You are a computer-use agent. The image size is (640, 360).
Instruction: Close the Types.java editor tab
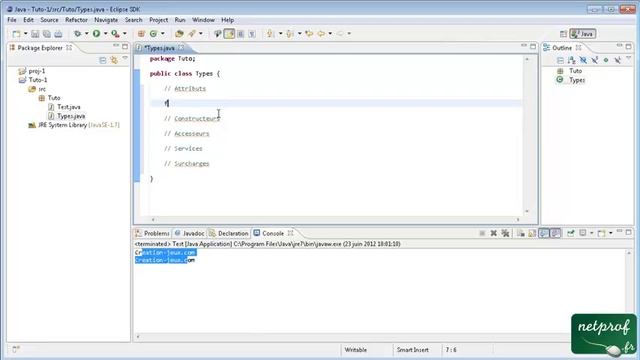181,48
